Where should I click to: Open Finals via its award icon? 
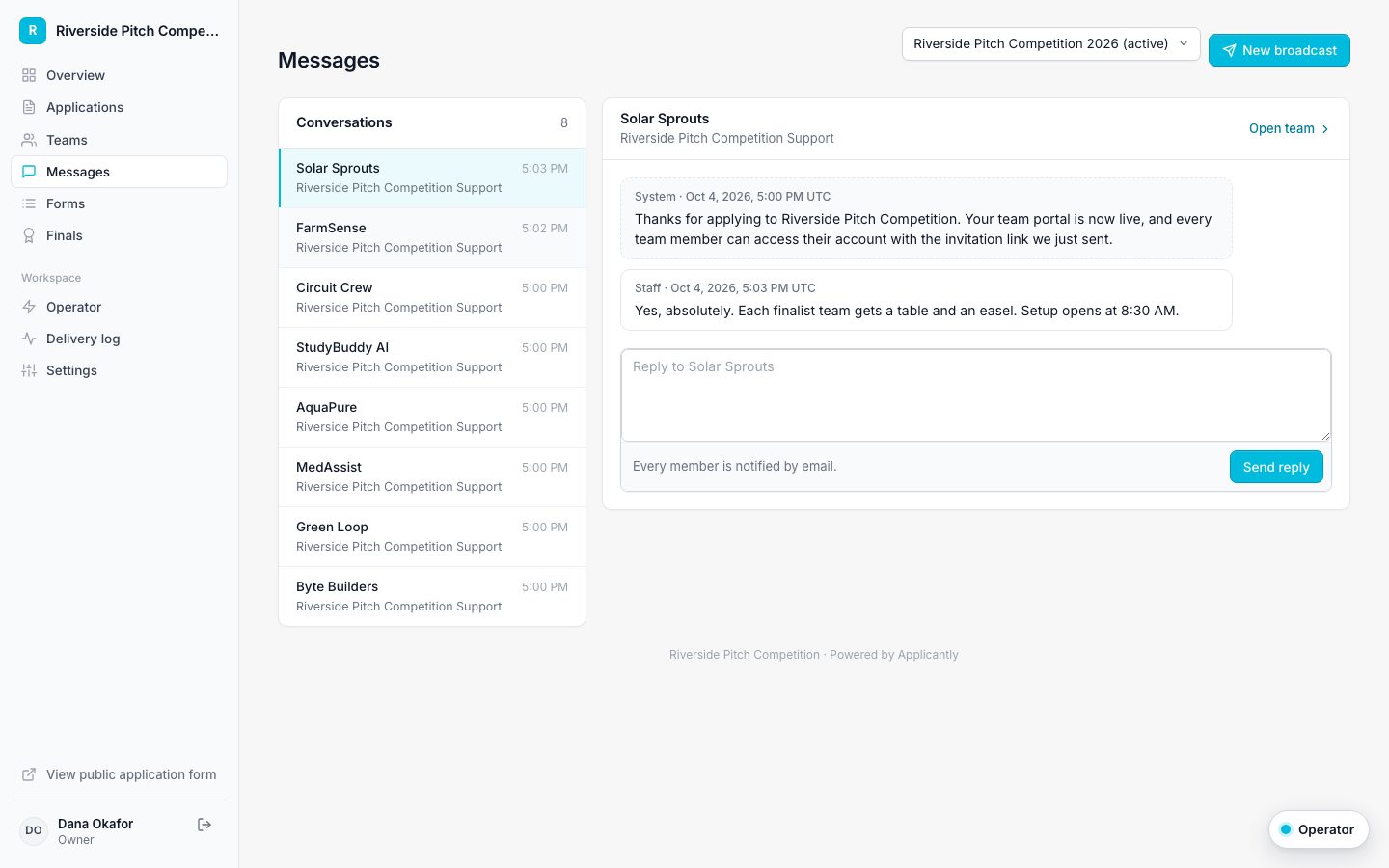coord(29,235)
